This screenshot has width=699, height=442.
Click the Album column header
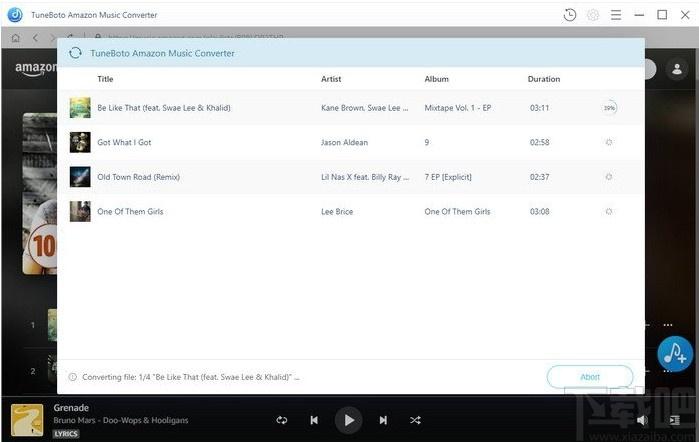tap(436, 79)
